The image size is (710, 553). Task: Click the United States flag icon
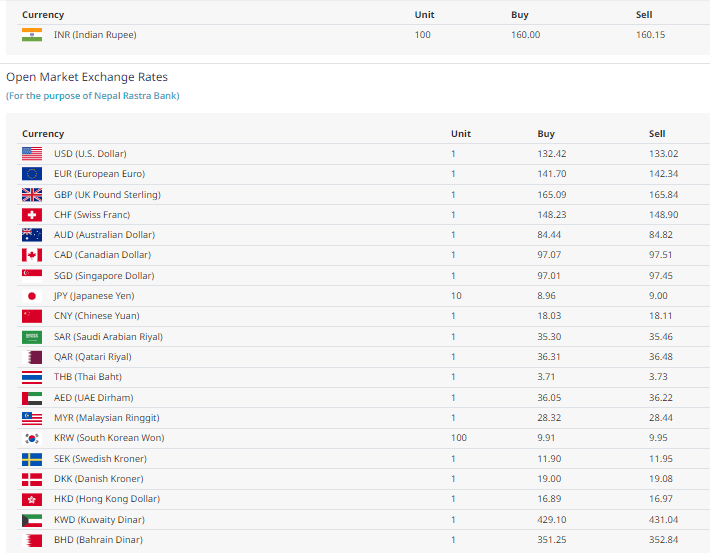[x=32, y=154]
